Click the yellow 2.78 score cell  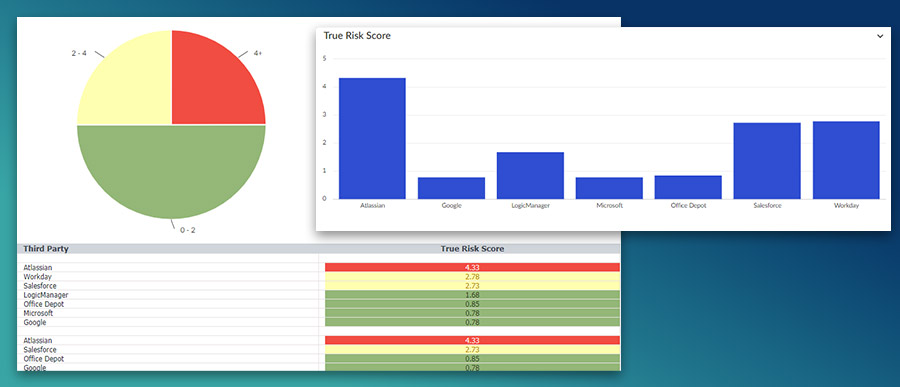[x=472, y=277]
